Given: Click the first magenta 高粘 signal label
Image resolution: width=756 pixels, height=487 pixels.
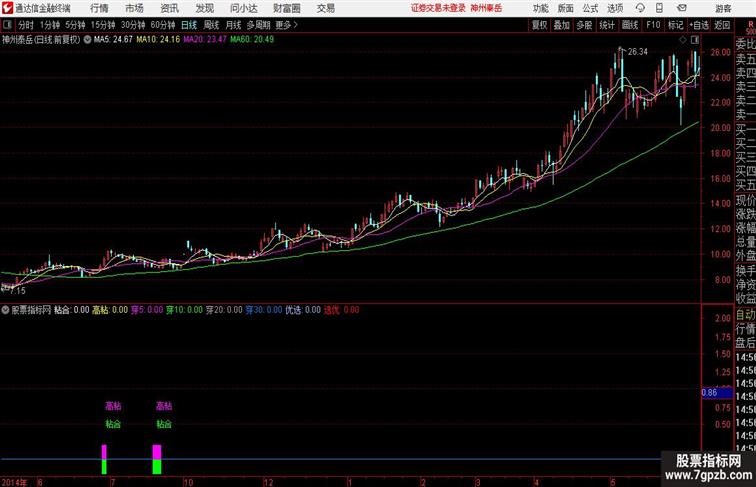Looking at the screenshot, I should pyautogui.click(x=113, y=406).
